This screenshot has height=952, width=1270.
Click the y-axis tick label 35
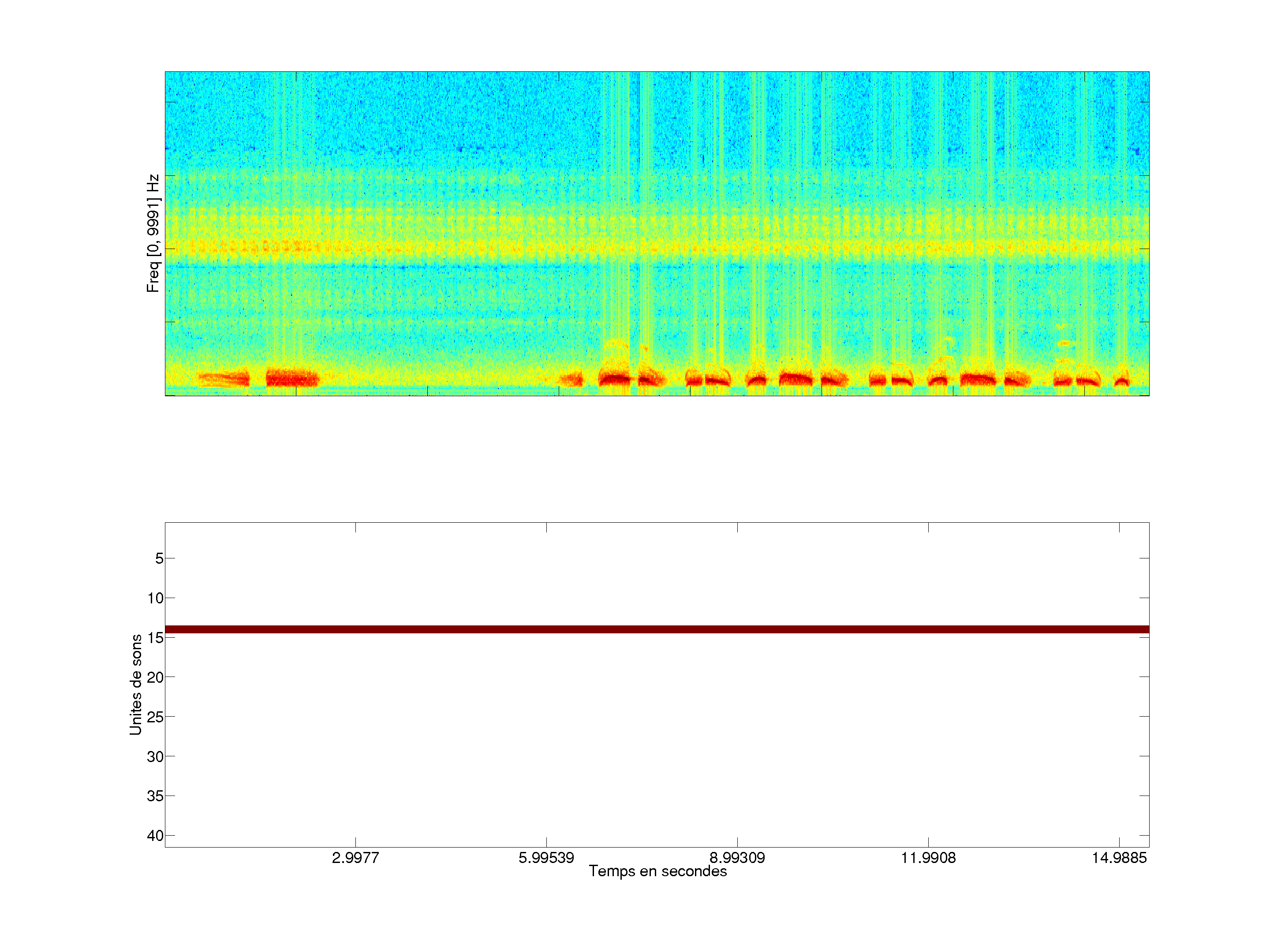tap(155, 796)
